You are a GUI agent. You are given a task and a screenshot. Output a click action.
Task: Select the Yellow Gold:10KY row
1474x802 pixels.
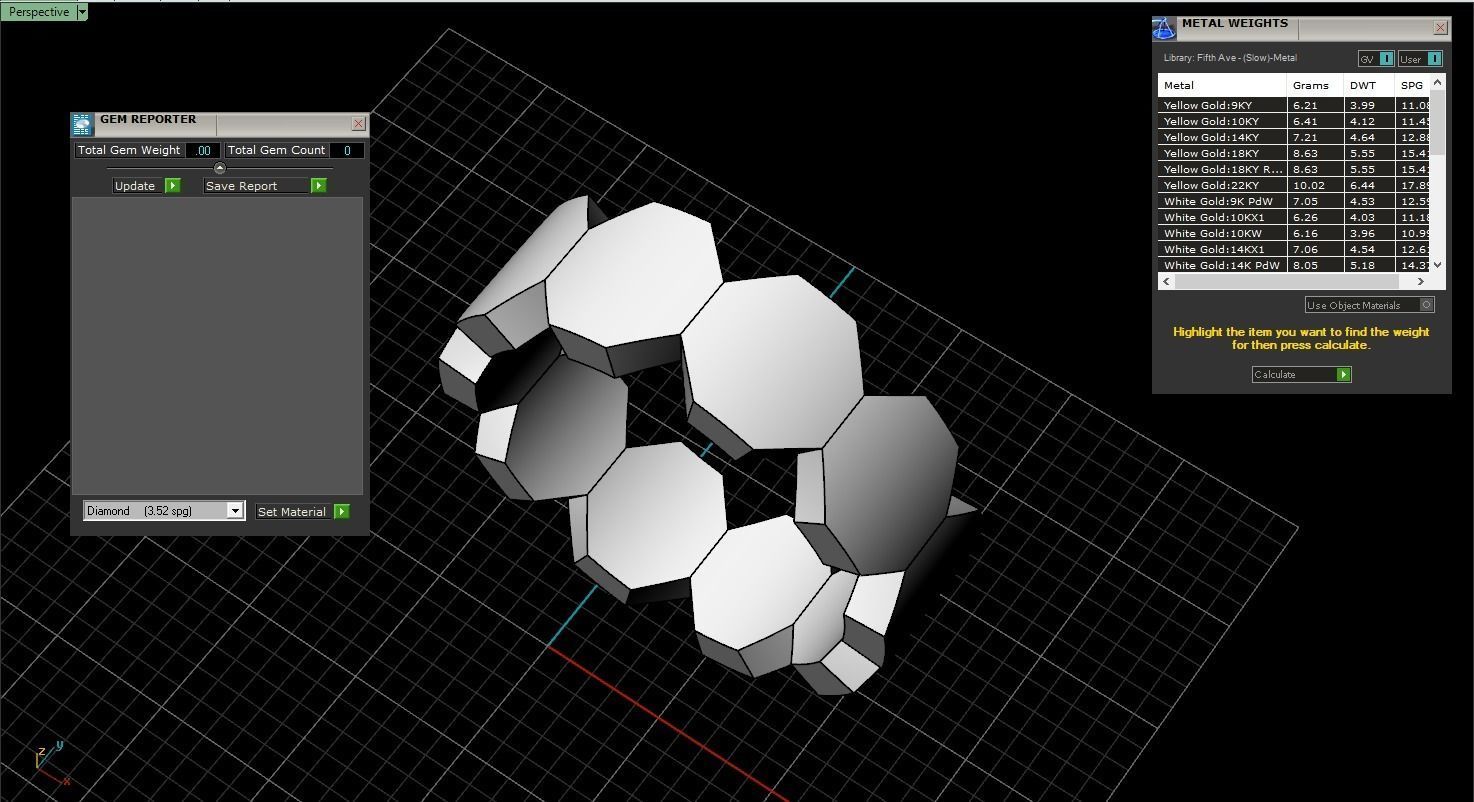(x=1295, y=121)
